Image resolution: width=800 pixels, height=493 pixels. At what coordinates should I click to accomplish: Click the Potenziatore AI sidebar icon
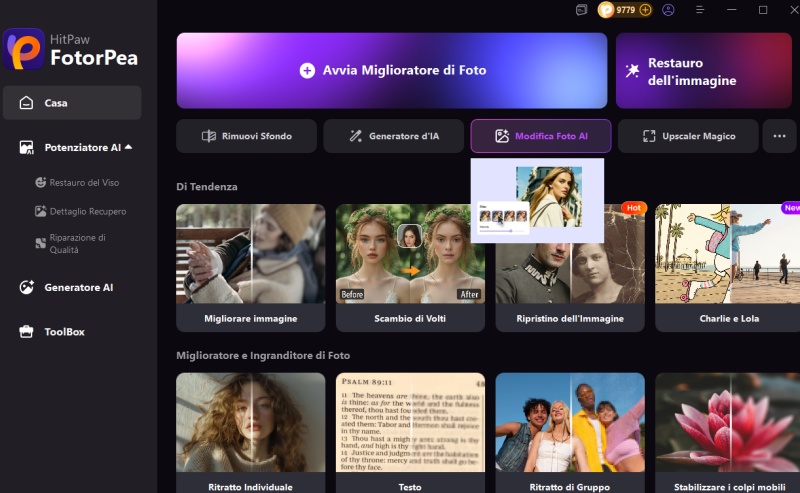27,147
